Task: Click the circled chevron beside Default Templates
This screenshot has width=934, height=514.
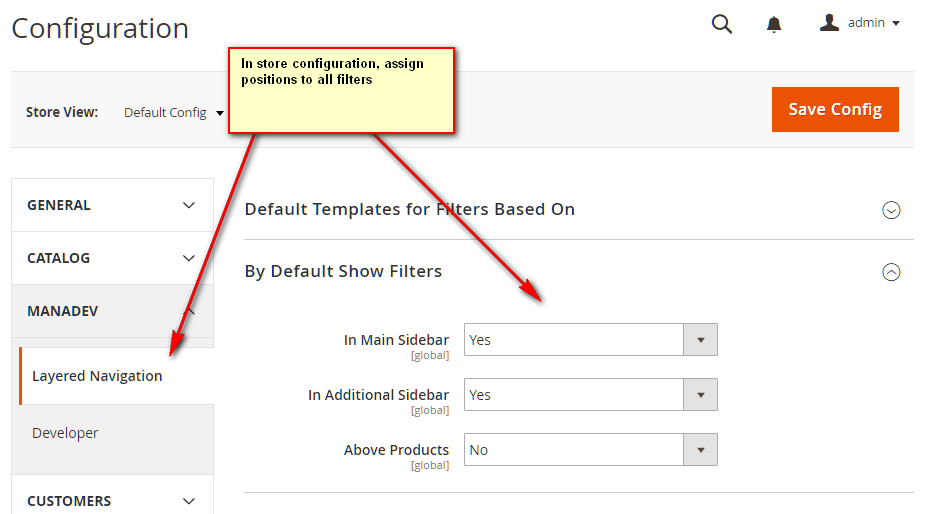Action: click(891, 210)
